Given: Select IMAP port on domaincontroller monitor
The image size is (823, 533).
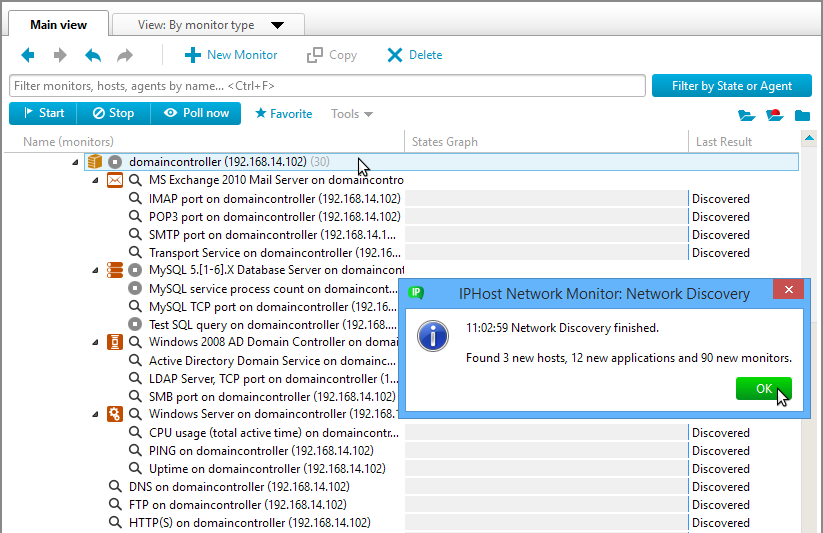Looking at the screenshot, I should point(275,198).
